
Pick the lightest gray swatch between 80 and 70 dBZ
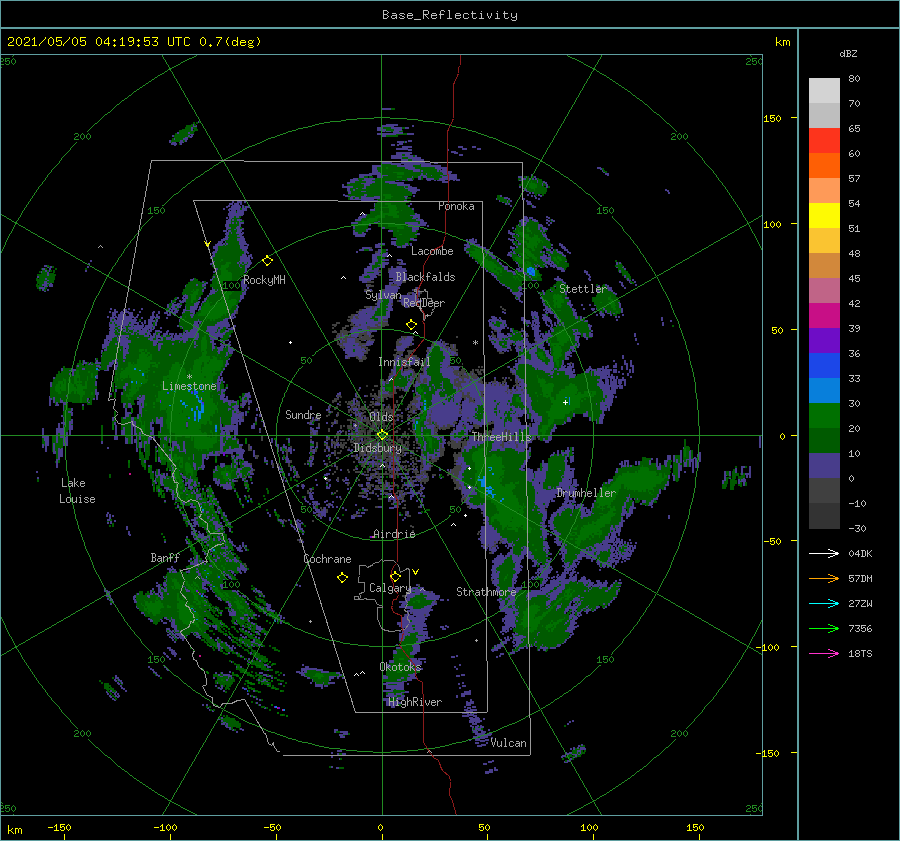(824, 91)
